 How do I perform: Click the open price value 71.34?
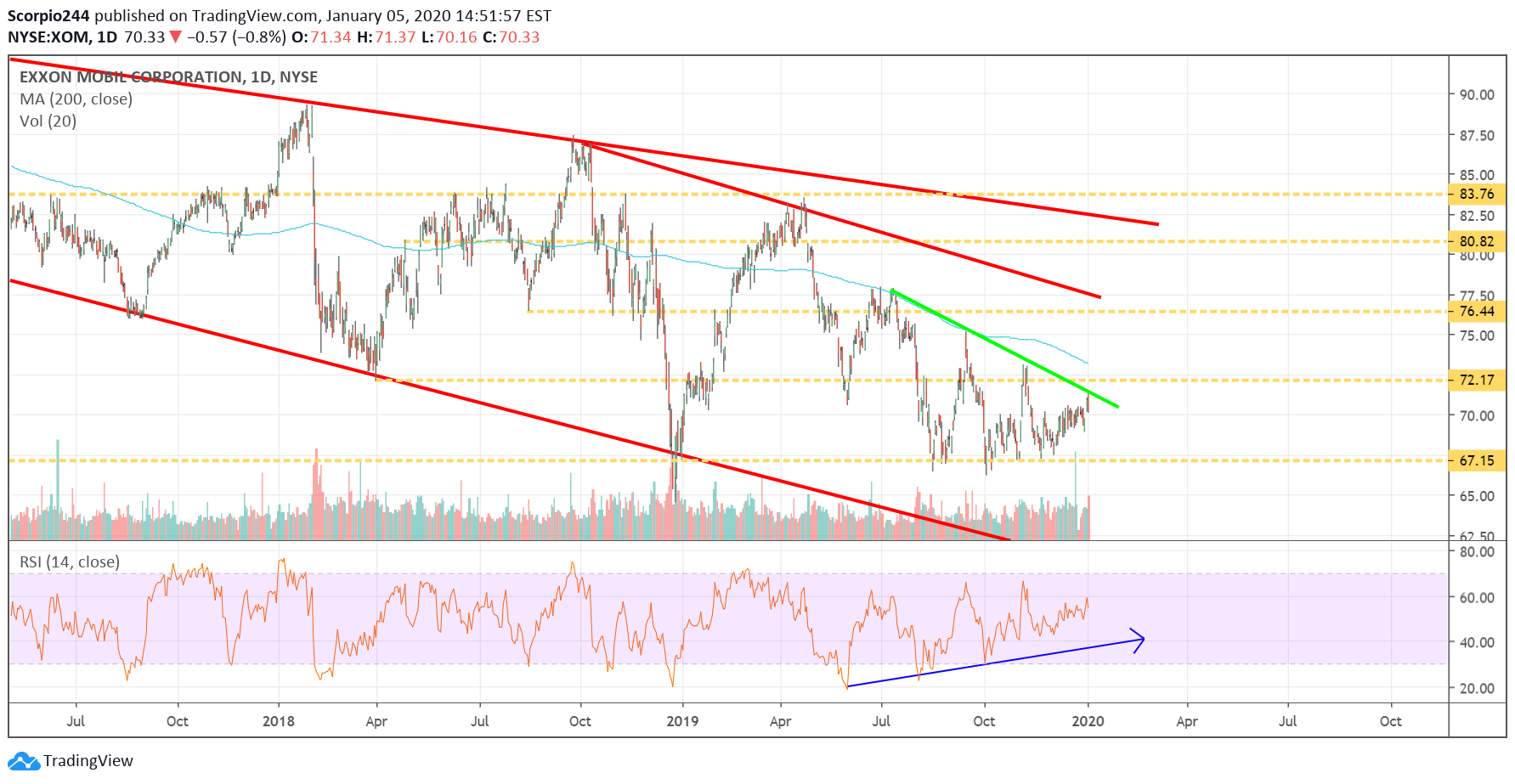pos(331,37)
